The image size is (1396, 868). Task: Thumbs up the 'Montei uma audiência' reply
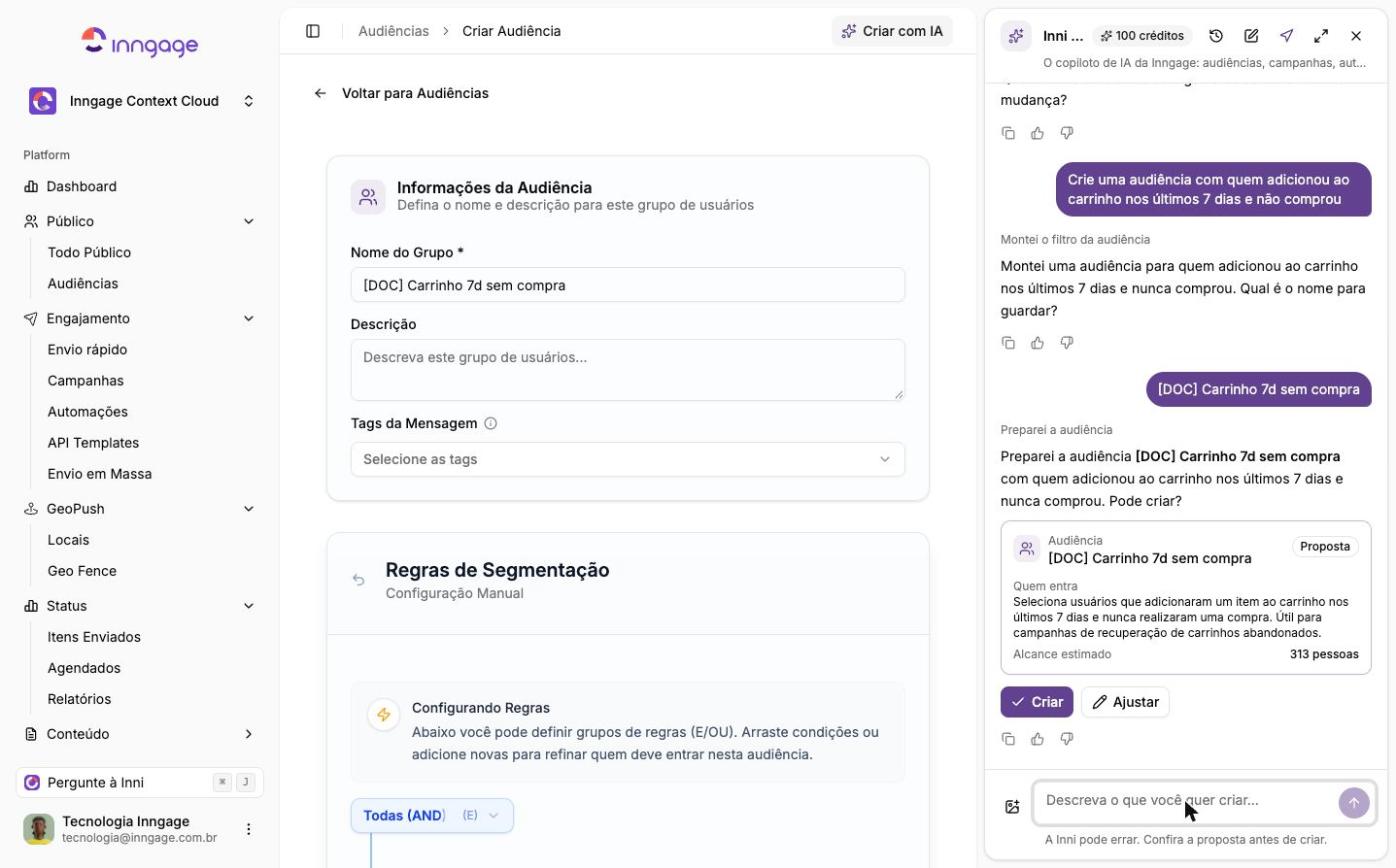1037,343
